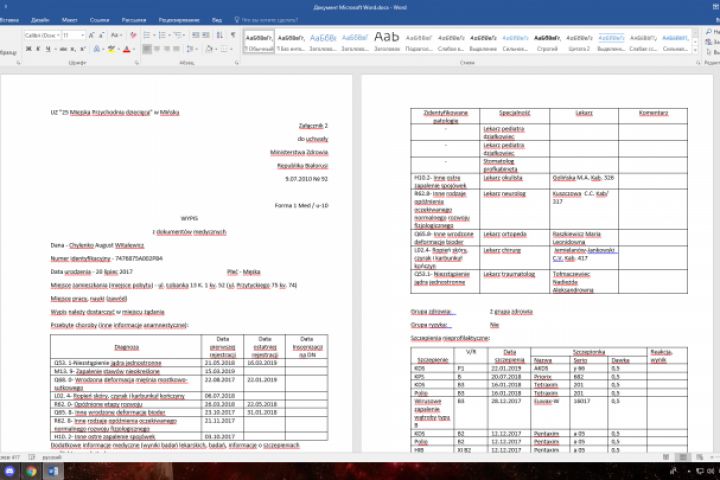Click the volume icon in system tray

pyautogui.click(x=710, y=471)
